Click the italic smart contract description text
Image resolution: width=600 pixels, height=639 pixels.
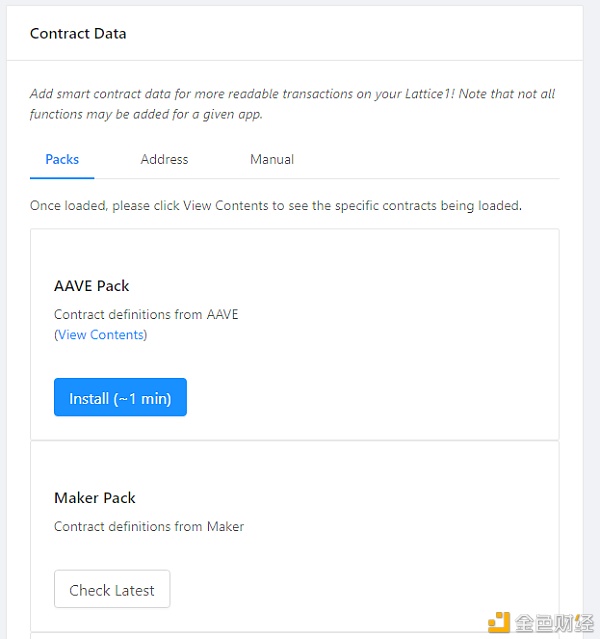292,104
